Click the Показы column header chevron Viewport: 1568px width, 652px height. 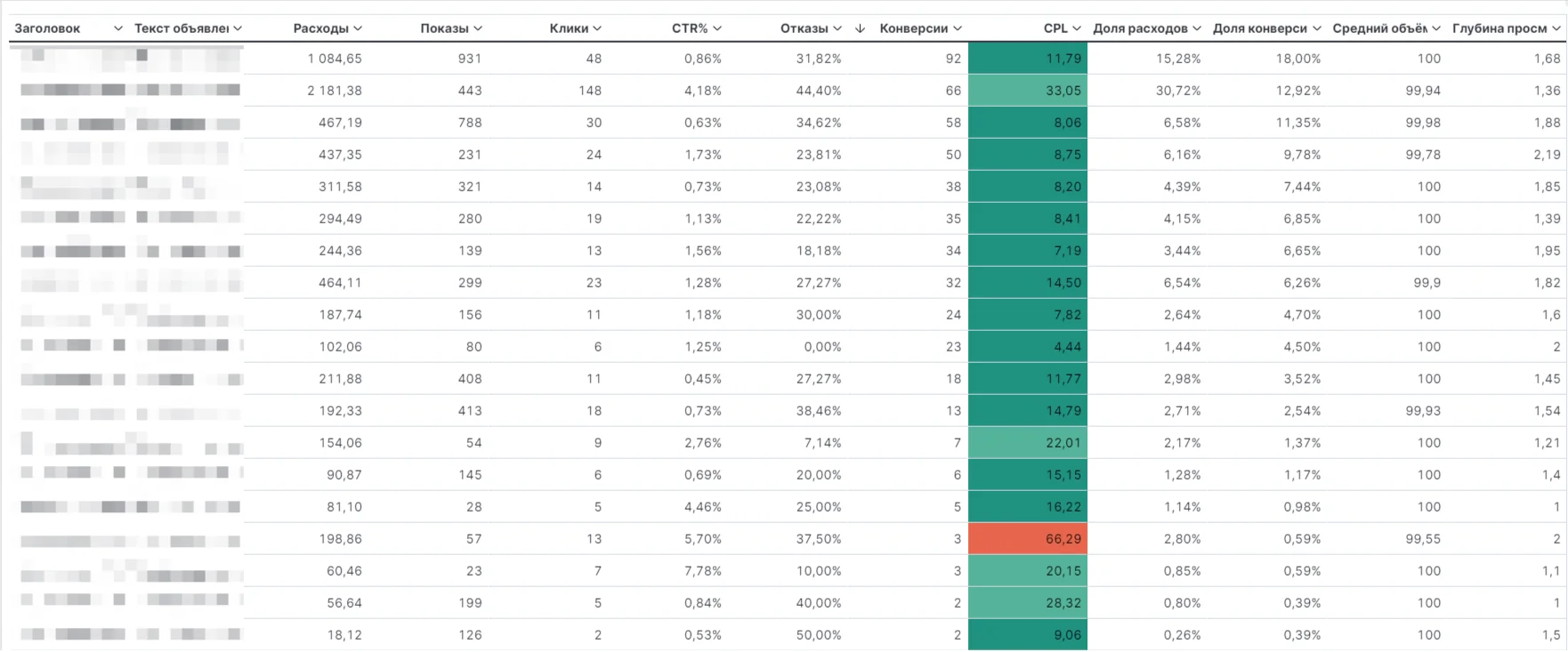[x=478, y=28]
